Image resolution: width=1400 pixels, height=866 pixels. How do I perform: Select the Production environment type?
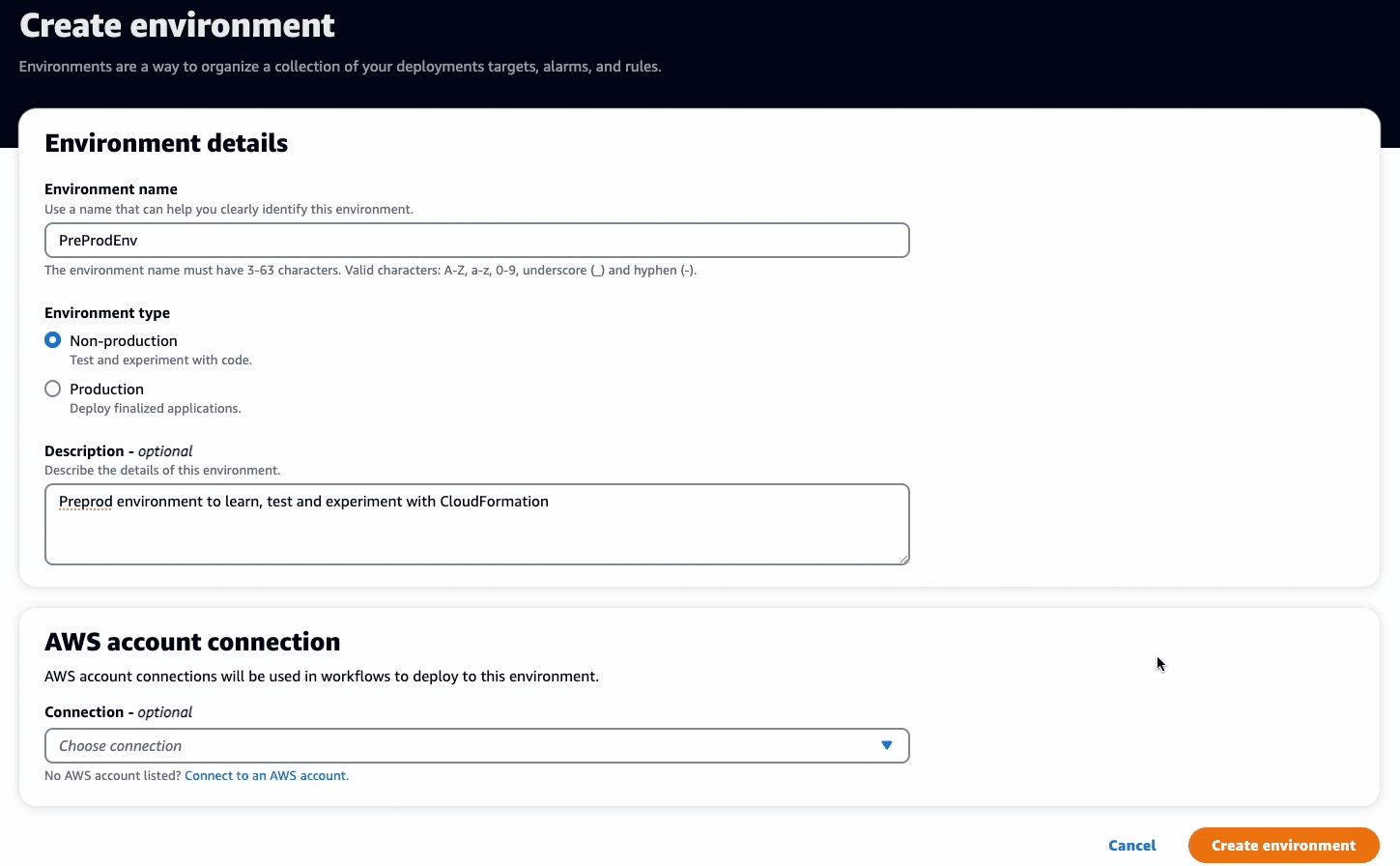(53, 389)
